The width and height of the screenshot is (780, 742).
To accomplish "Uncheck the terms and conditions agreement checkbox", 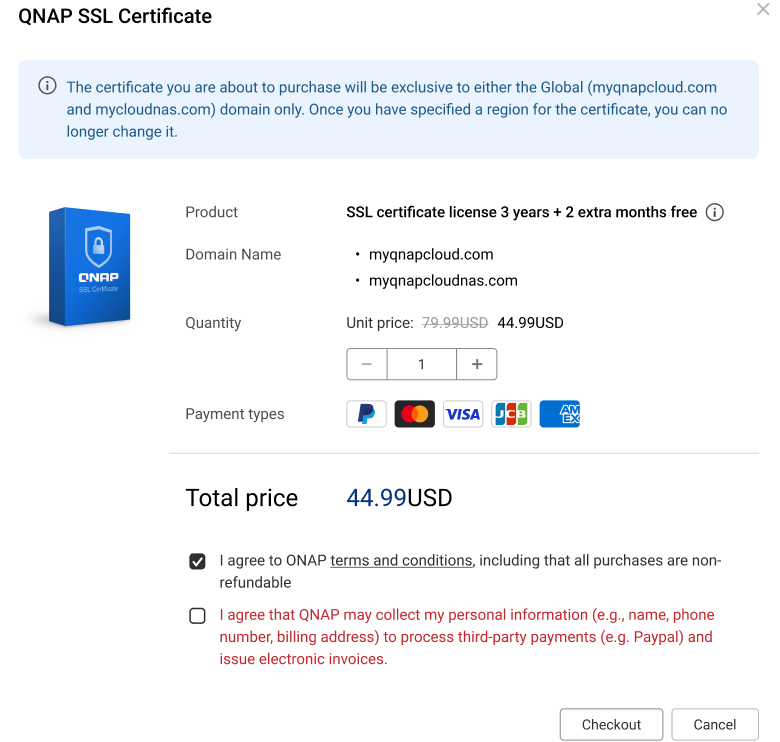I will coord(198,561).
